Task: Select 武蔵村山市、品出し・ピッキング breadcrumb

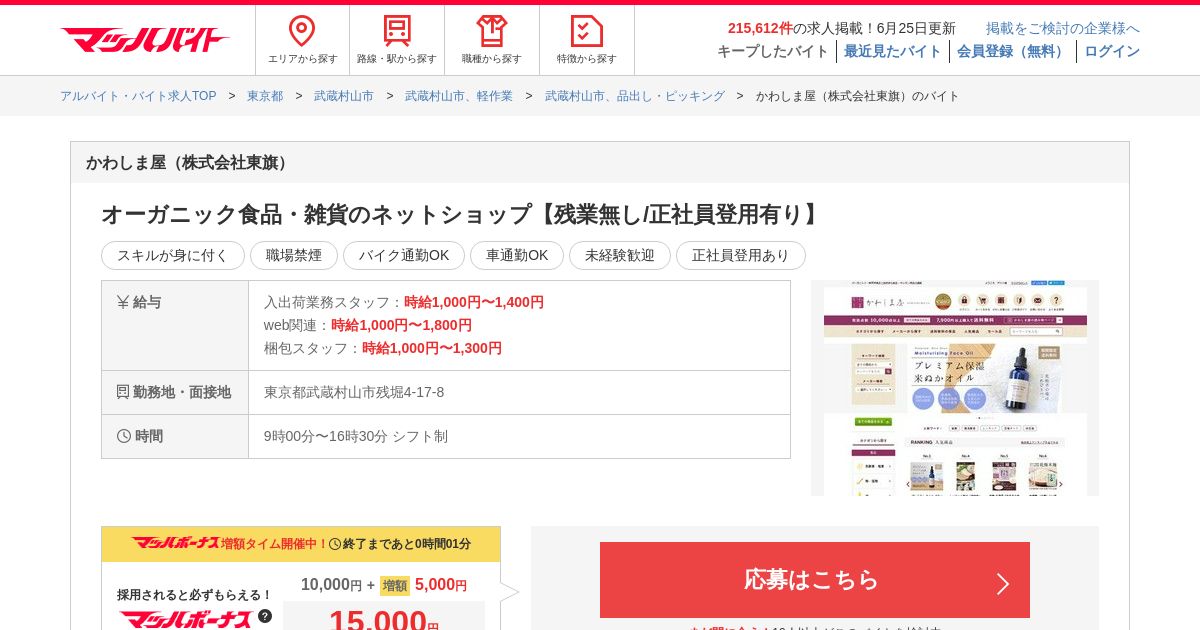Action: 635,96
